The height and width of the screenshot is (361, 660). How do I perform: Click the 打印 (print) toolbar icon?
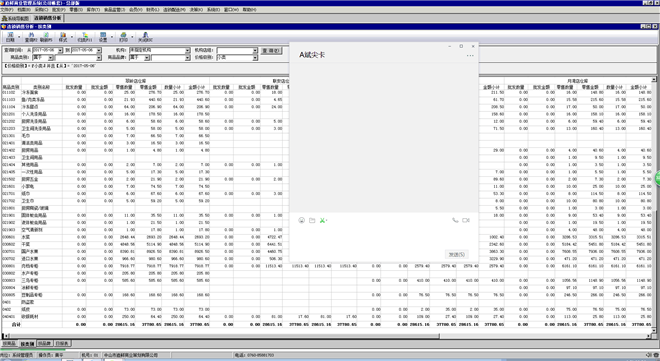123,37
